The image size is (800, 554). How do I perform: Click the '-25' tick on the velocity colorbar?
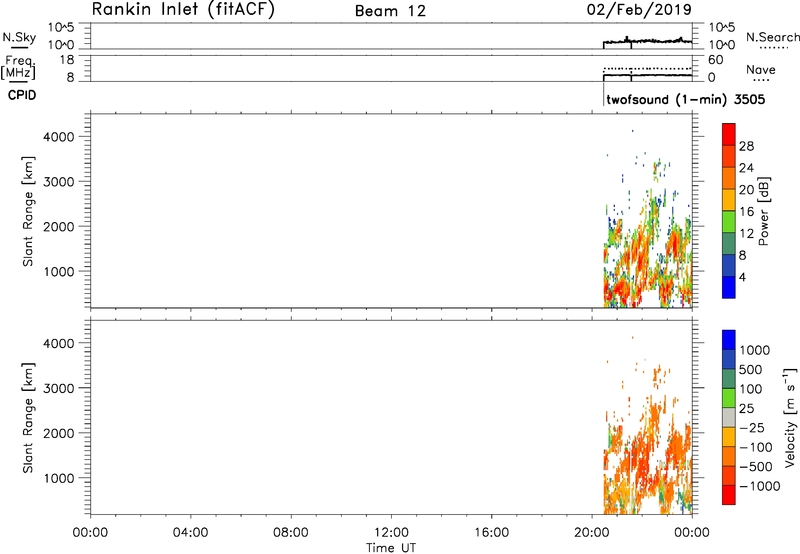pos(752,427)
